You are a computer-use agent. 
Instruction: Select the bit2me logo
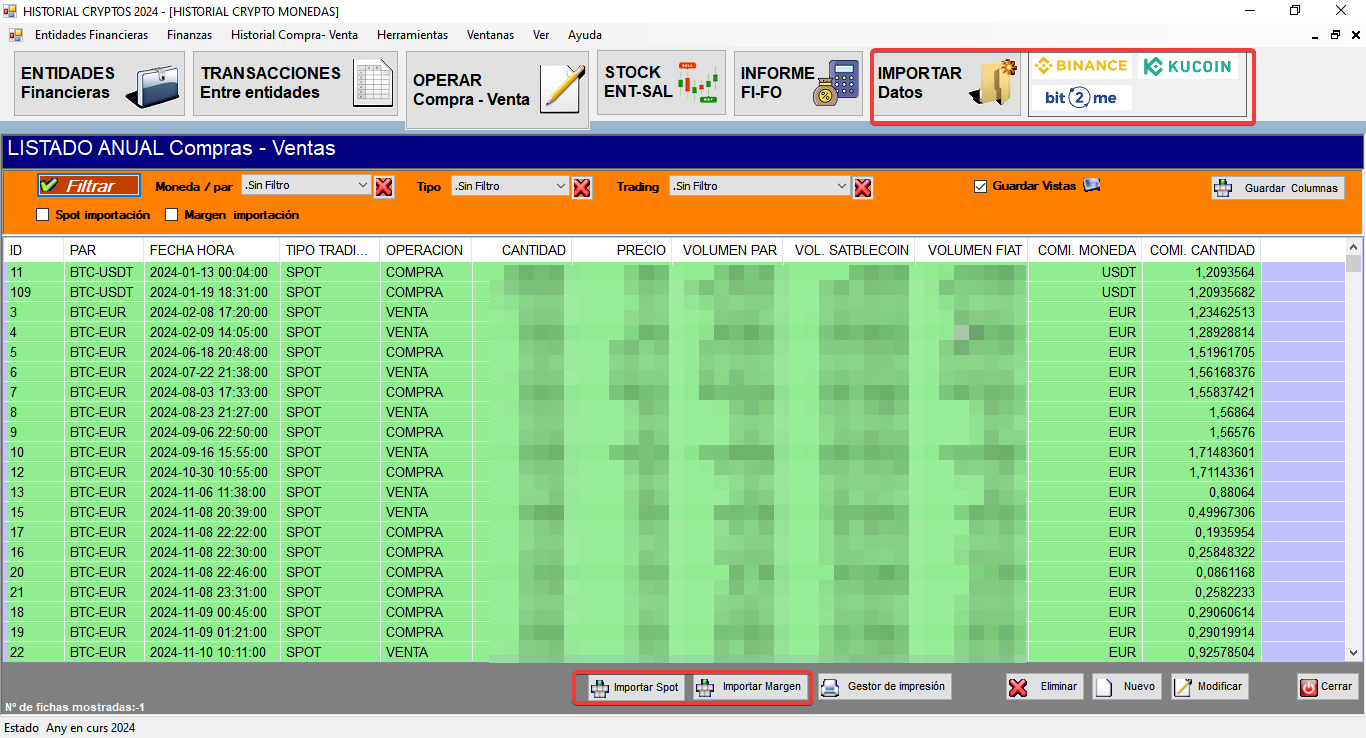click(1081, 98)
